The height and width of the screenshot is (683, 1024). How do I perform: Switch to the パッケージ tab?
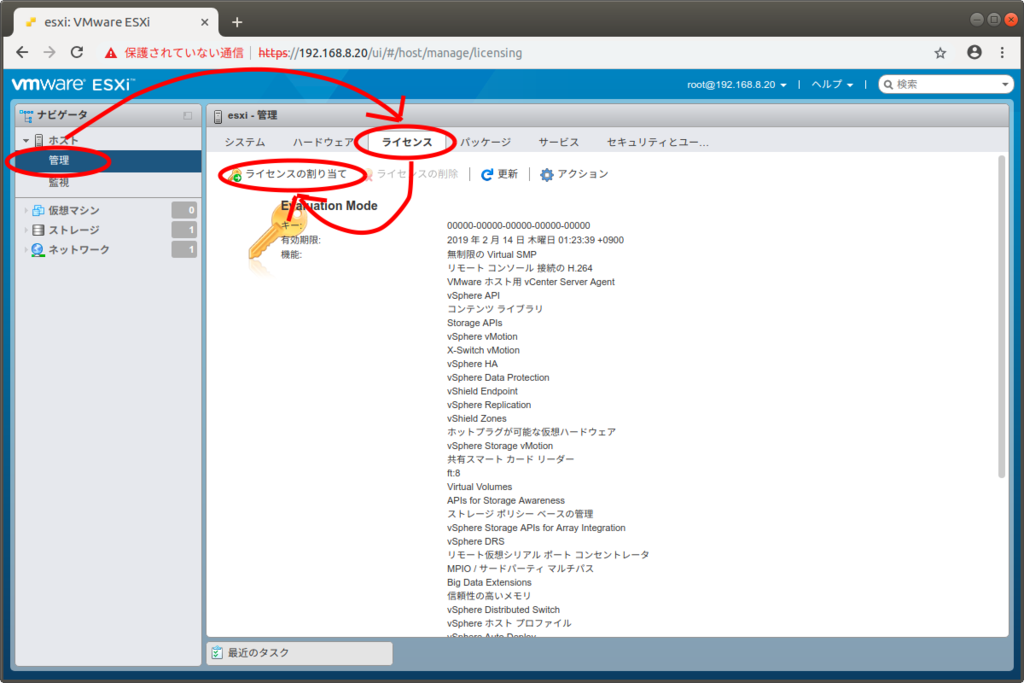[x=485, y=142]
